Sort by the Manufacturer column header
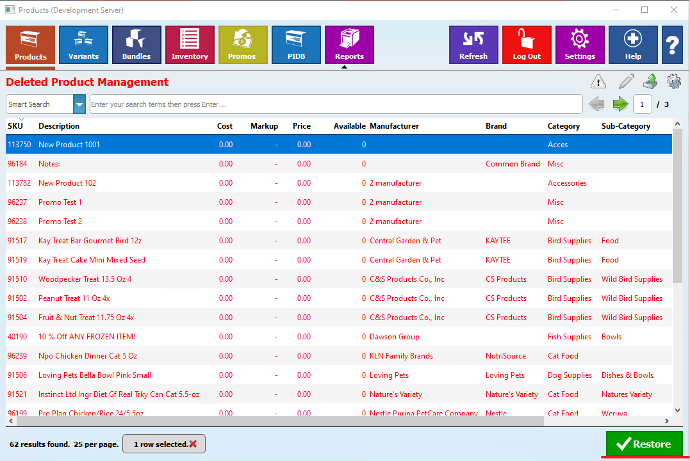 (x=394, y=126)
